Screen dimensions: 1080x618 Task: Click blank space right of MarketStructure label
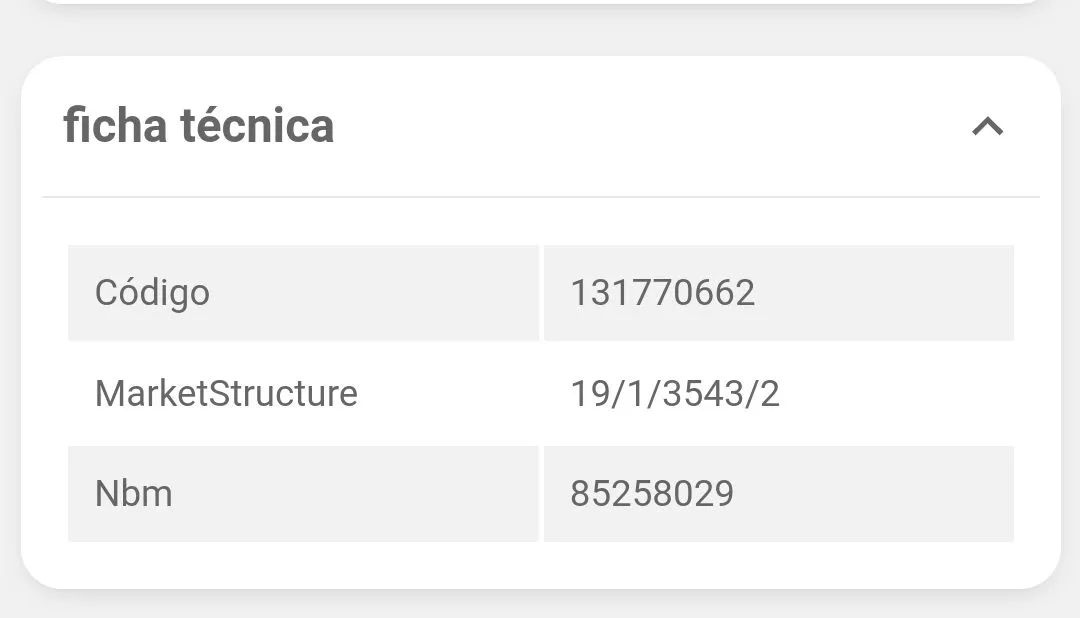tap(450, 393)
